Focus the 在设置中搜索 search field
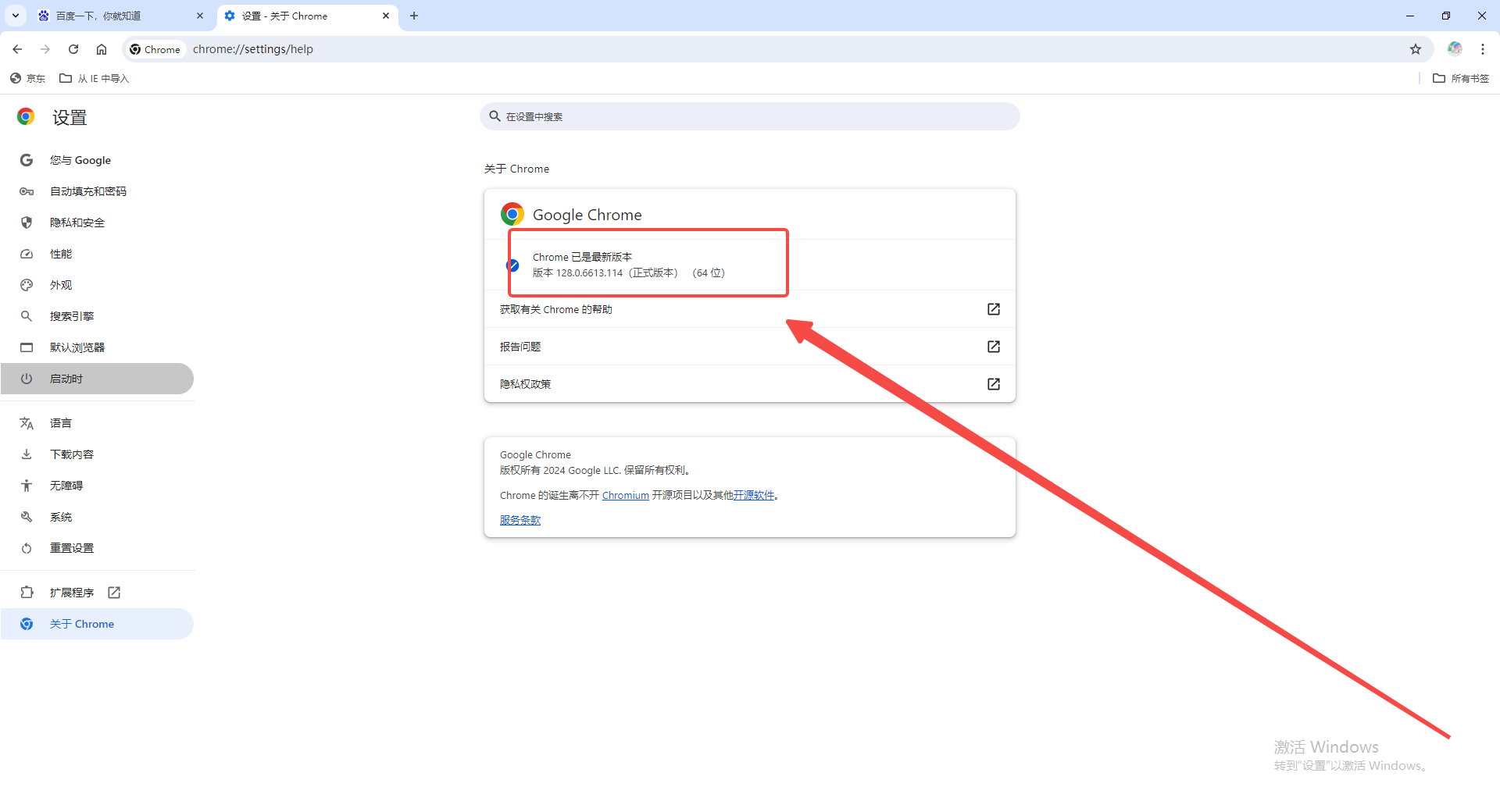Image resolution: width=1500 pixels, height=812 pixels. click(750, 116)
